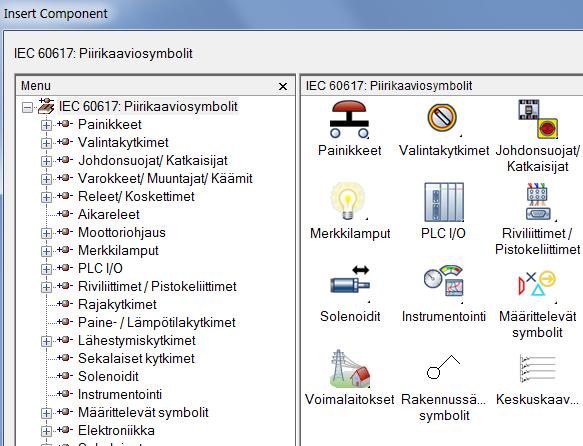Expand the Riviliittimet / Pistokeliittimet node
The width and height of the screenshot is (583, 446).
coord(46,287)
